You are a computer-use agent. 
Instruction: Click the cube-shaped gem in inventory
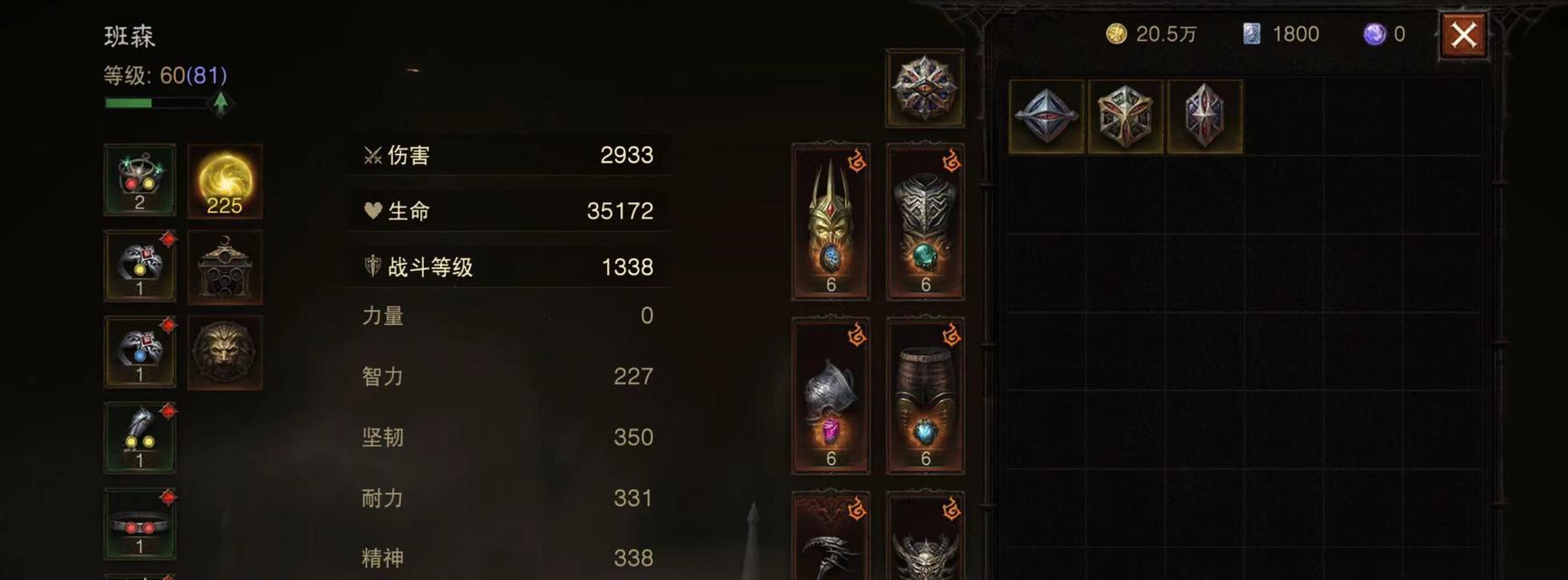(x=1125, y=116)
